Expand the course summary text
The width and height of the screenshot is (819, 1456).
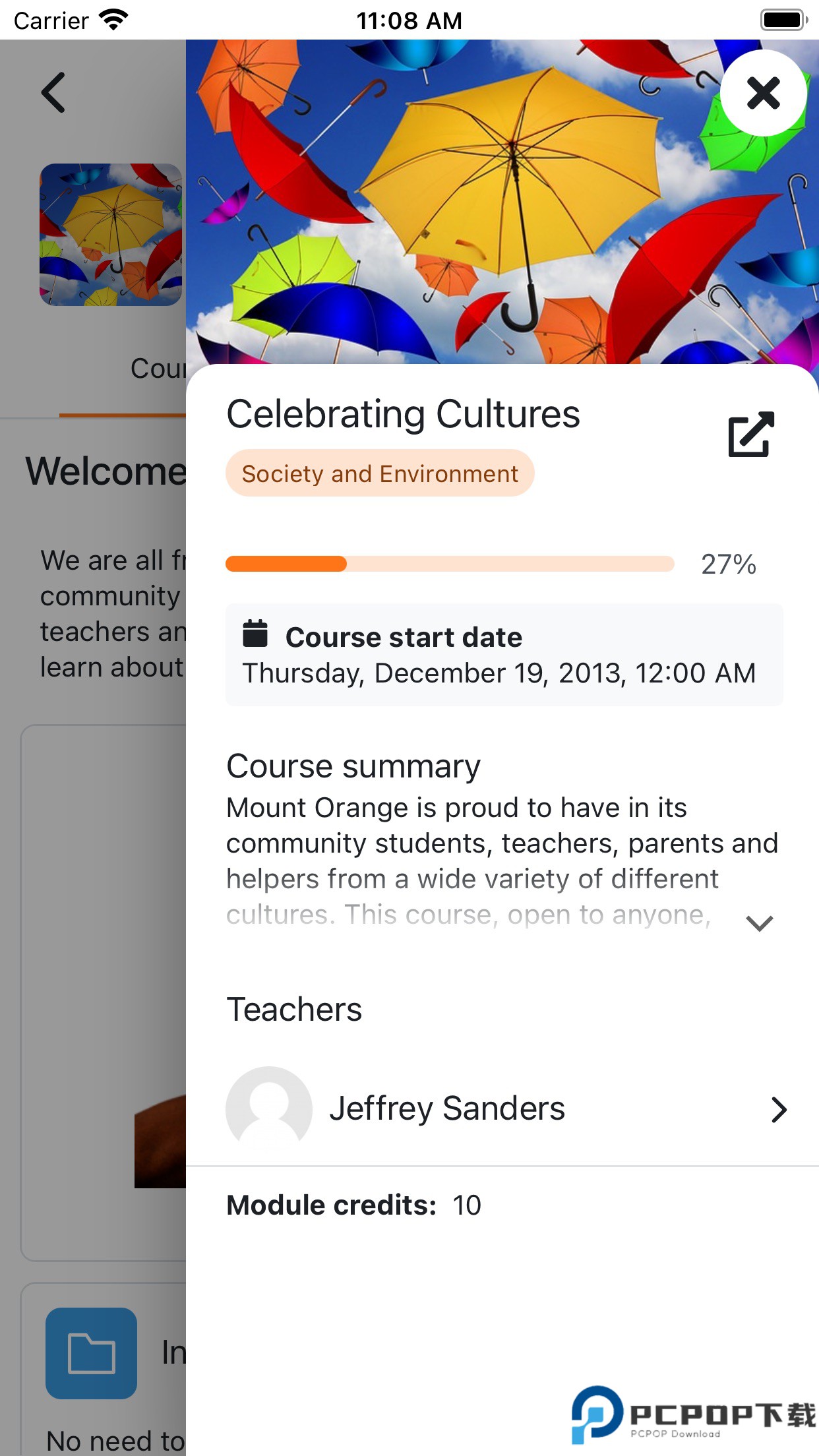(759, 923)
